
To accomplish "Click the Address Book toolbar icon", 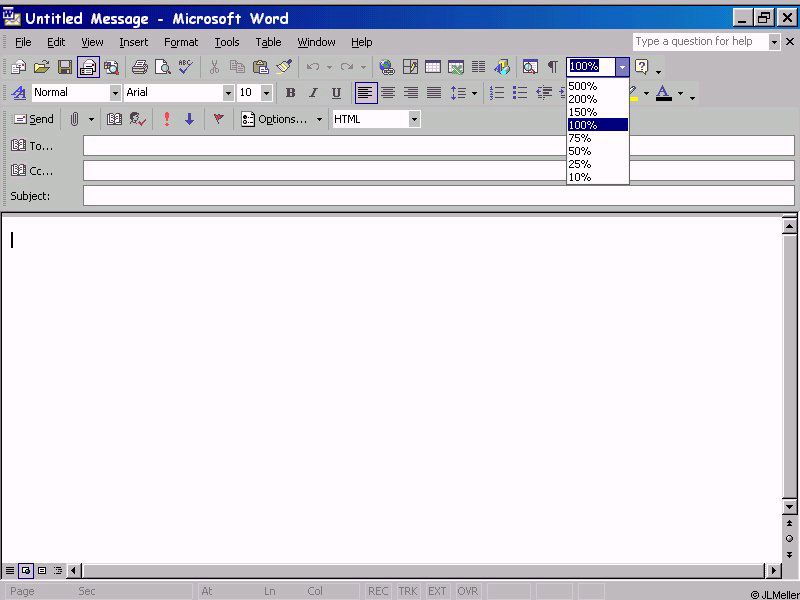I will click(114, 119).
